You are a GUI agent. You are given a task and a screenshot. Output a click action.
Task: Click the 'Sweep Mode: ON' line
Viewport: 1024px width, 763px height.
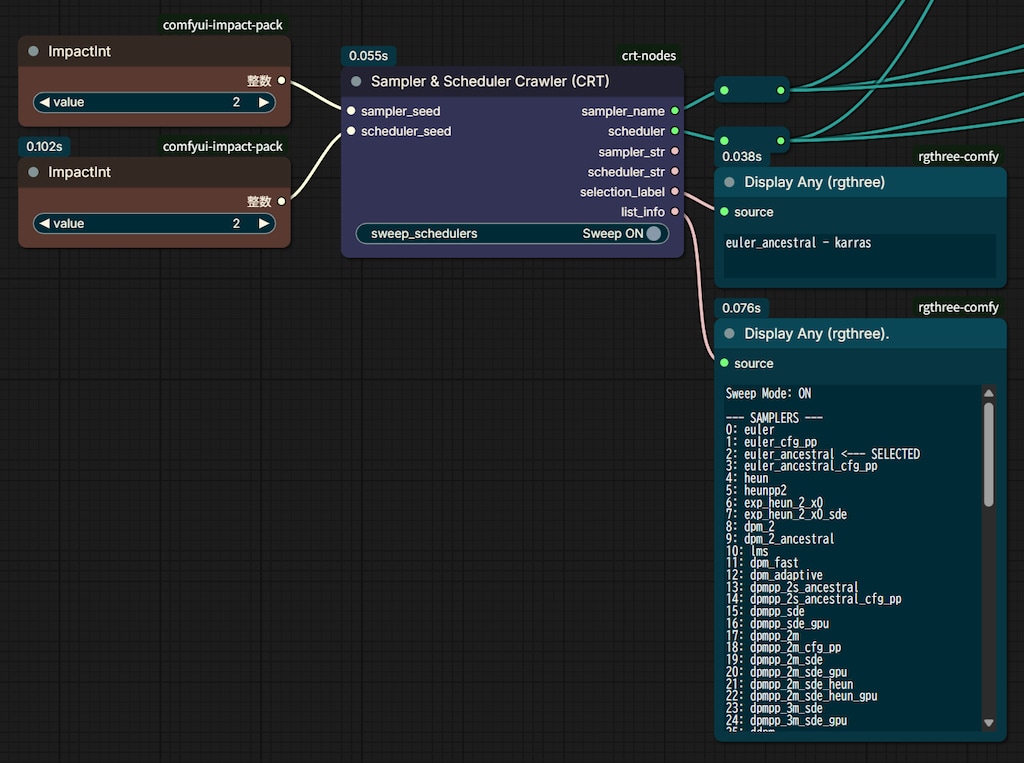[x=768, y=393]
